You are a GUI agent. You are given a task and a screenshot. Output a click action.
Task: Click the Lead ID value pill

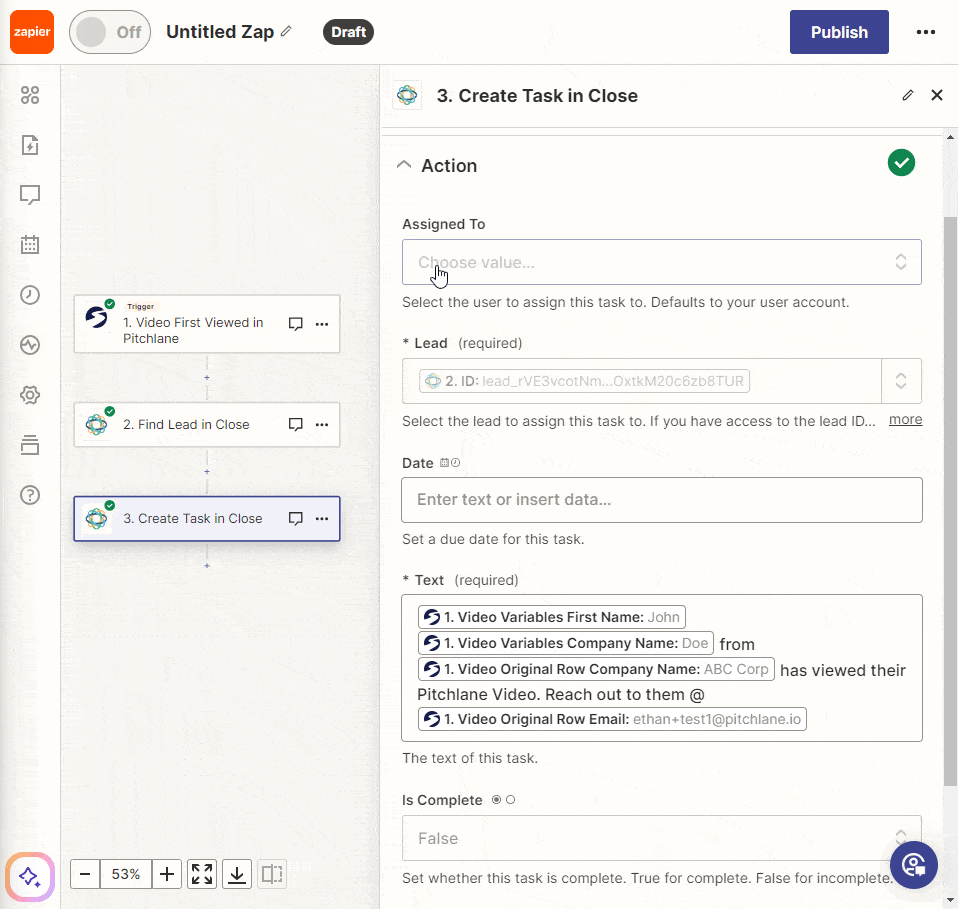[x=584, y=381]
